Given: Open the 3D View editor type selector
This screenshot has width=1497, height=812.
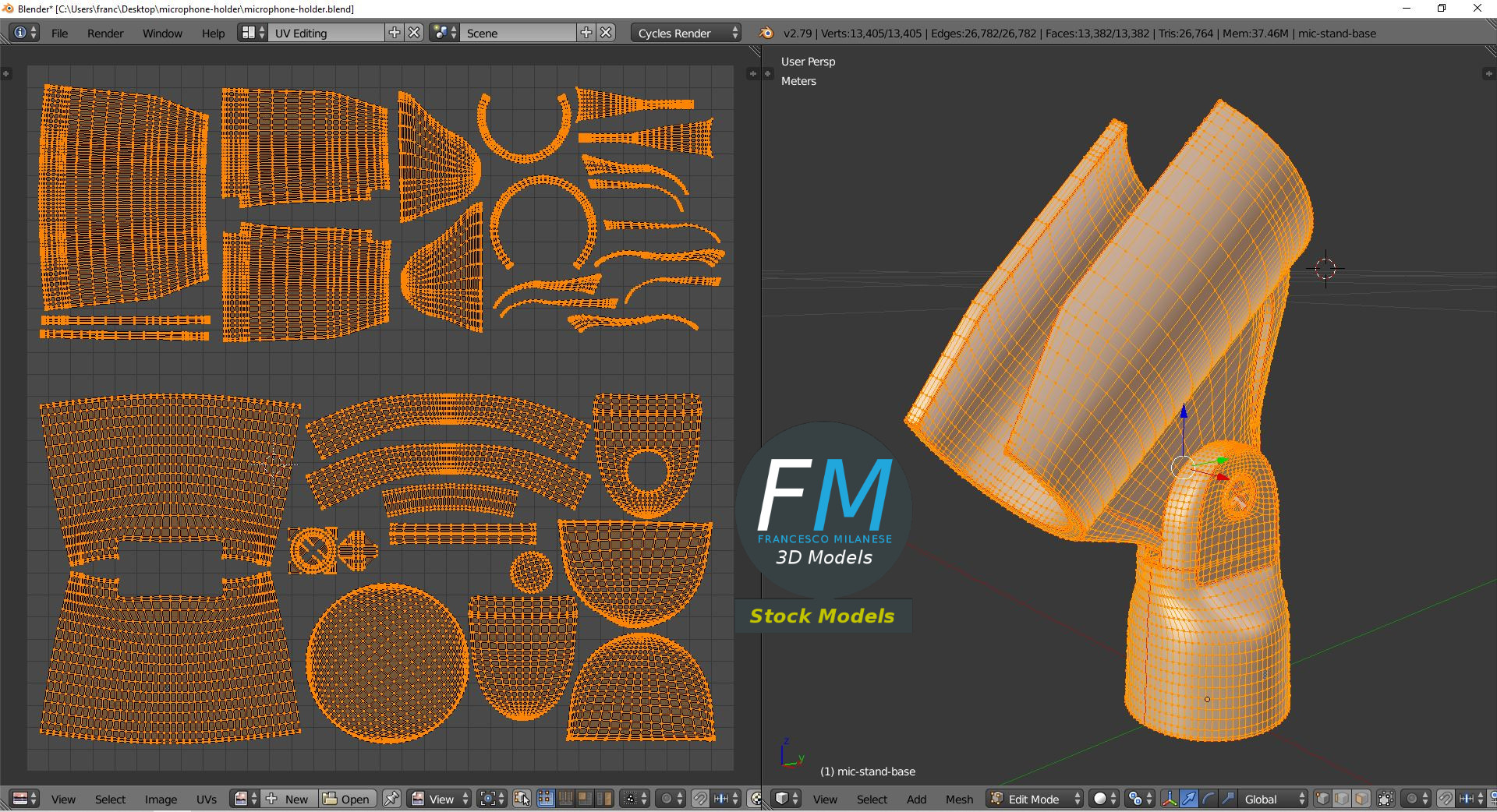Looking at the screenshot, I should (786, 799).
